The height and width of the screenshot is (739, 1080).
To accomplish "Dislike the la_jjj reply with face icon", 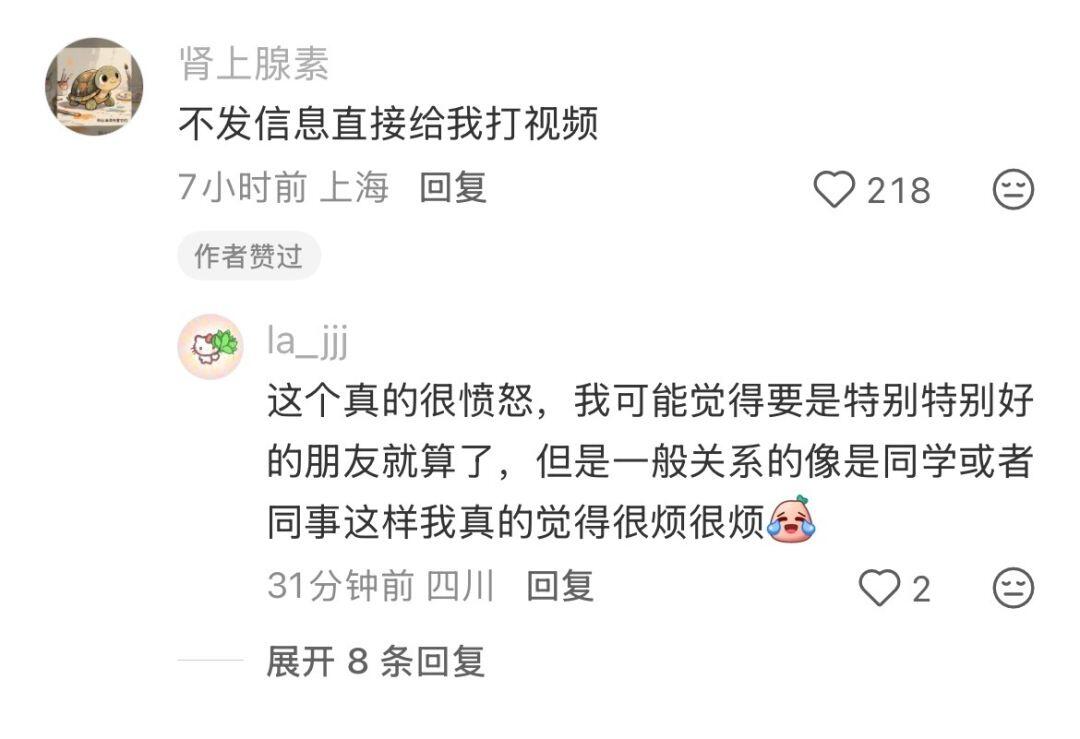I will pyautogui.click(x=1013, y=587).
